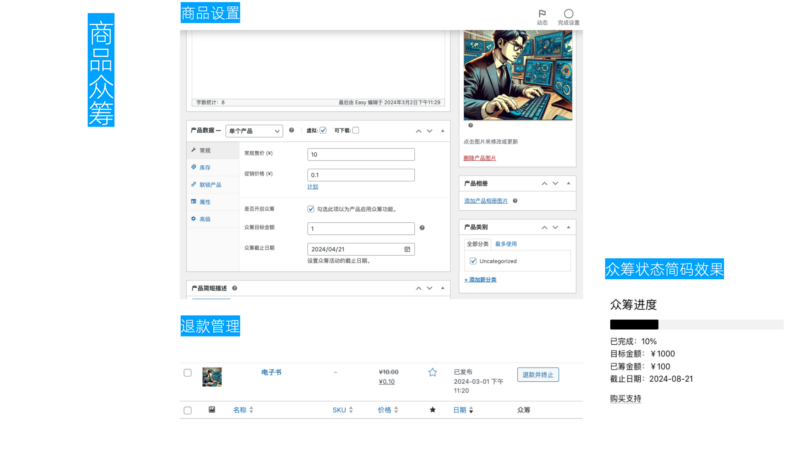Select the 常规 general tab

(213, 151)
